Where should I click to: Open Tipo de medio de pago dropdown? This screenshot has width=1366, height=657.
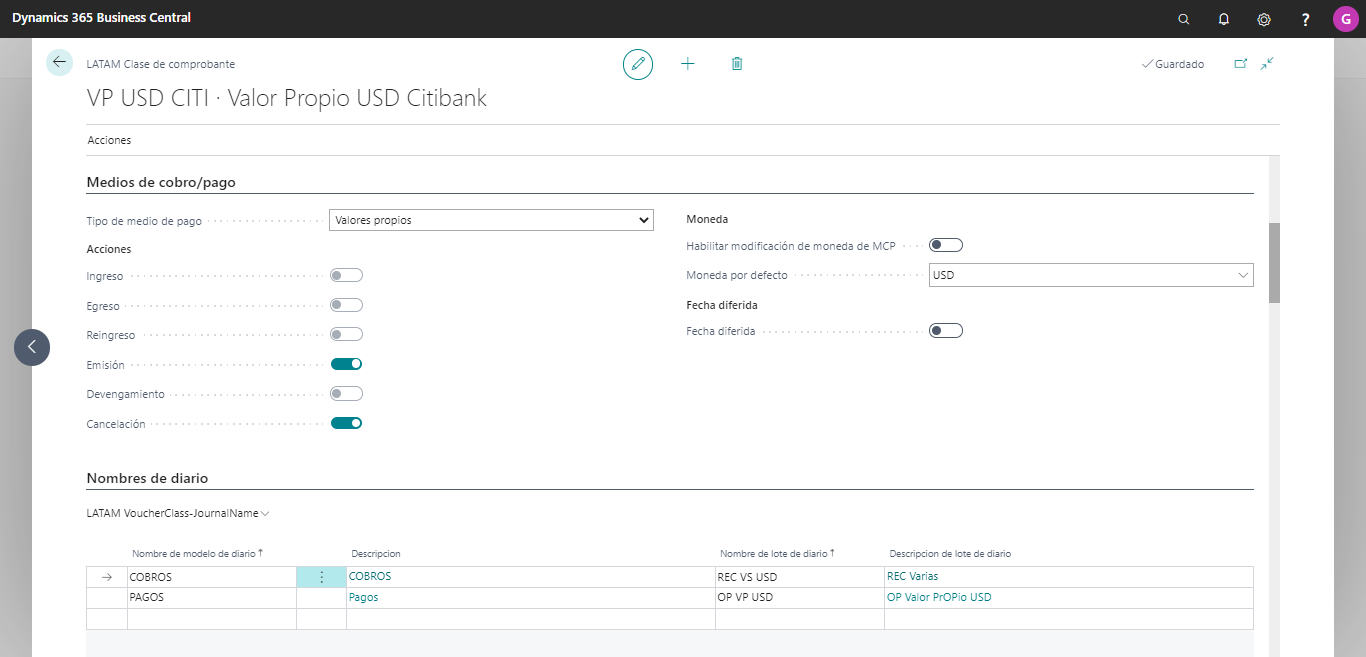(x=491, y=220)
